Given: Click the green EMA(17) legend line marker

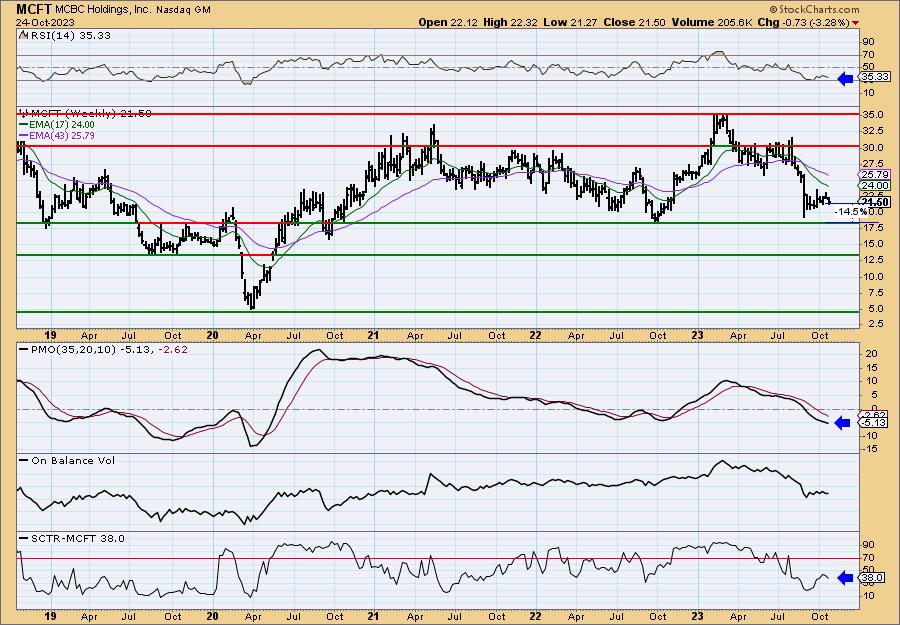Looking at the screenshot, I should click(23, 125).
